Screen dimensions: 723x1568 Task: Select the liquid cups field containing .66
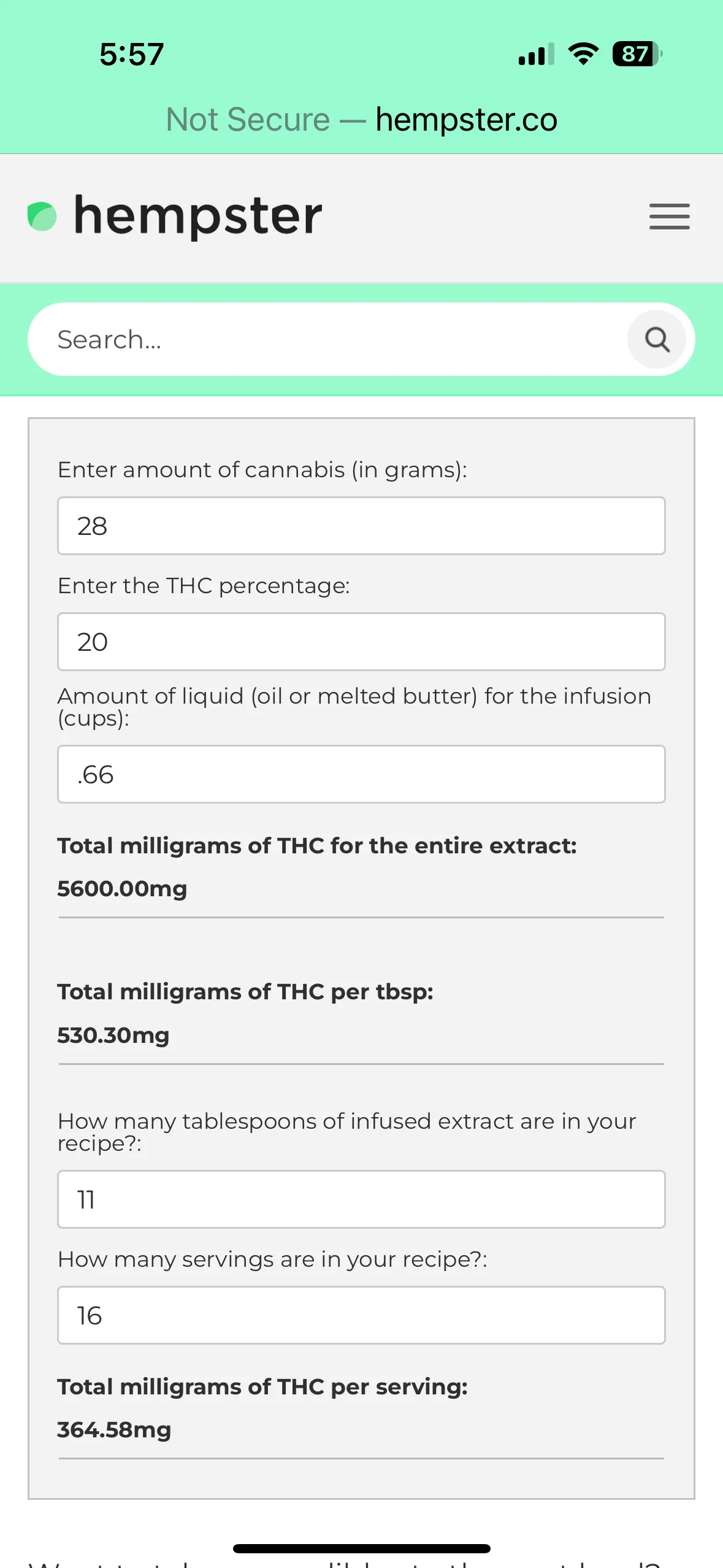tap(361, 774)
